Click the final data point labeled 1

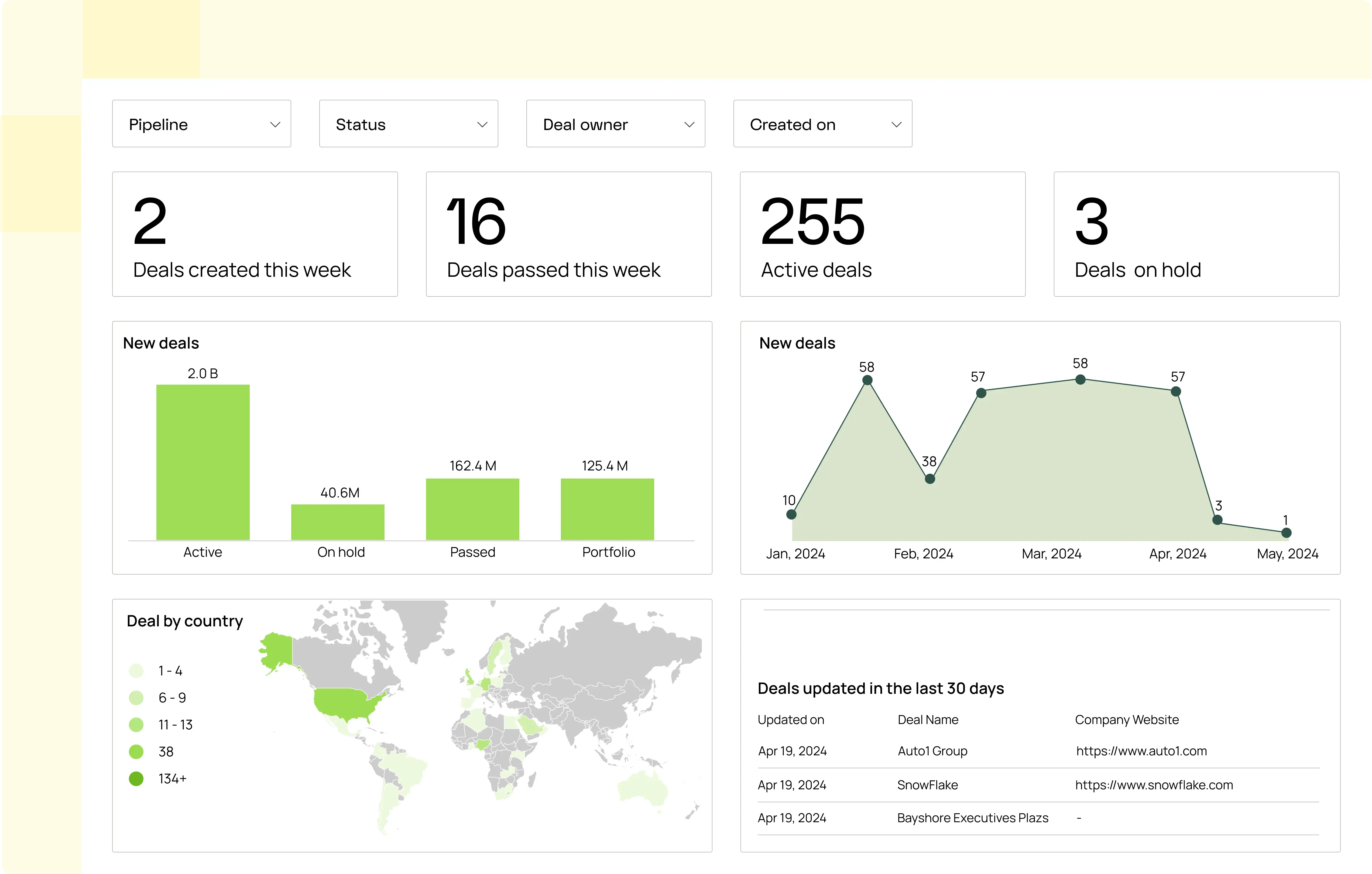pos(1287,533)
